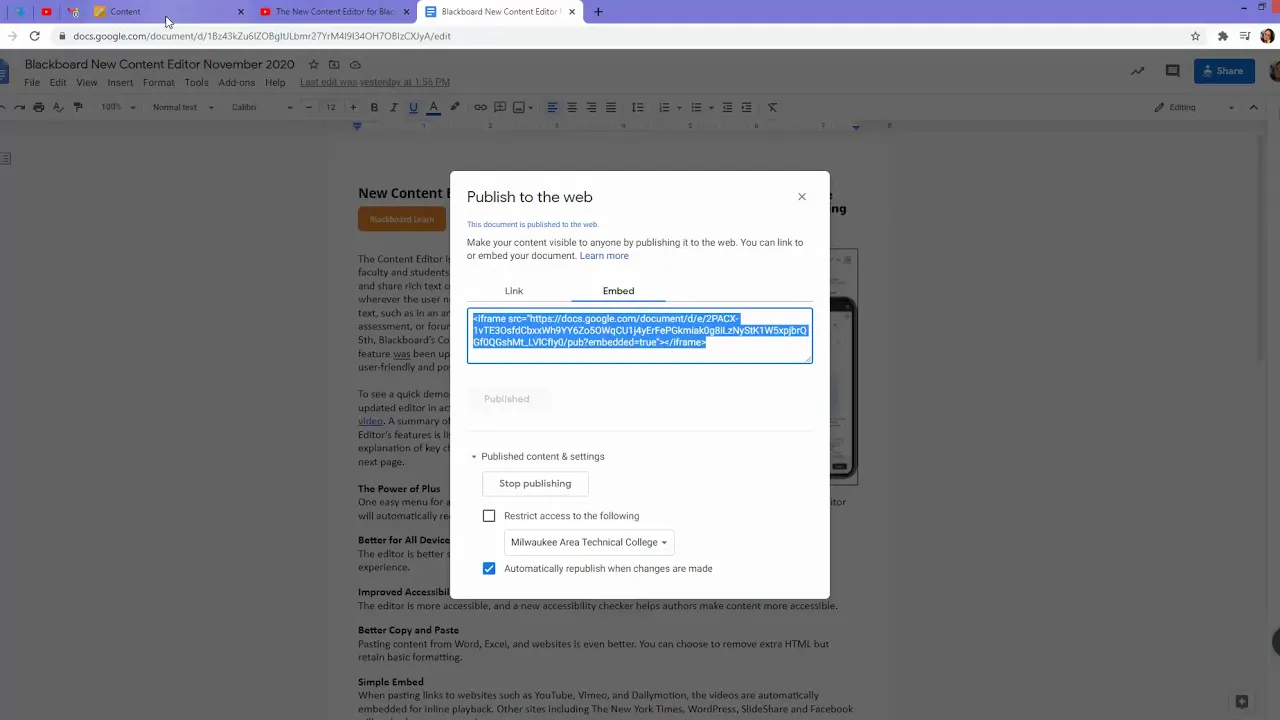This screenshot has width=1280, height=720.
Task: Open the Insert menu
Action: point(120,83)
